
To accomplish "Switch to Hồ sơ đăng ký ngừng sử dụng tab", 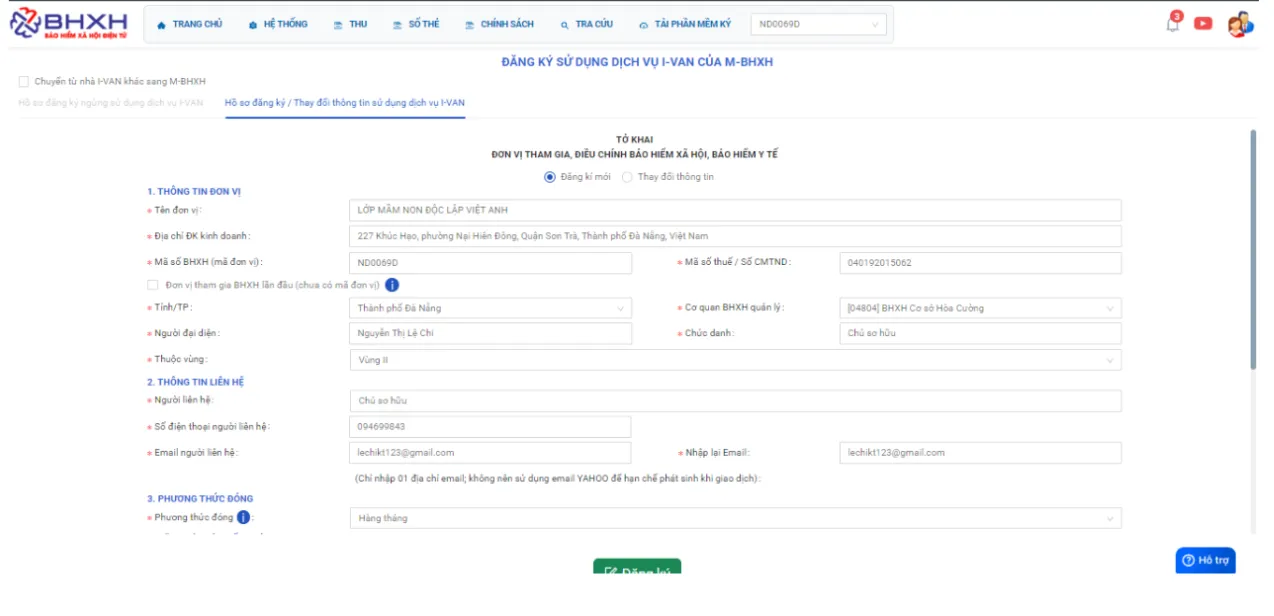I will [x=110, y=102].
